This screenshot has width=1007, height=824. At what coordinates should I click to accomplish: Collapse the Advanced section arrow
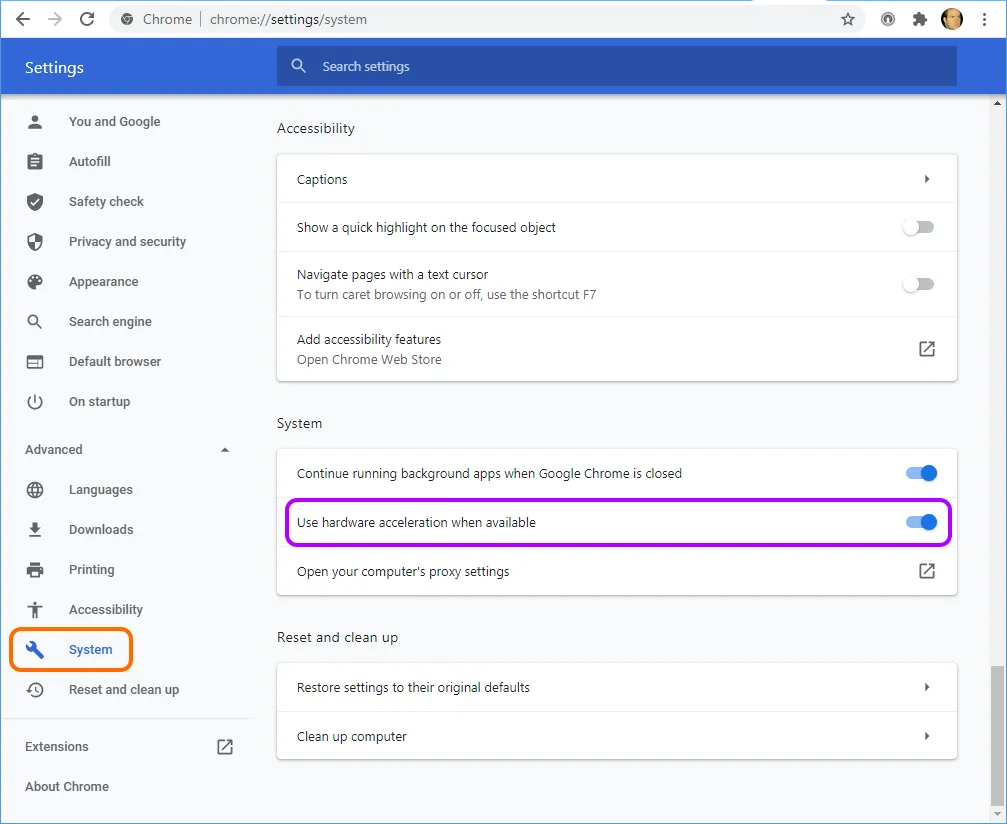point(225,450)
